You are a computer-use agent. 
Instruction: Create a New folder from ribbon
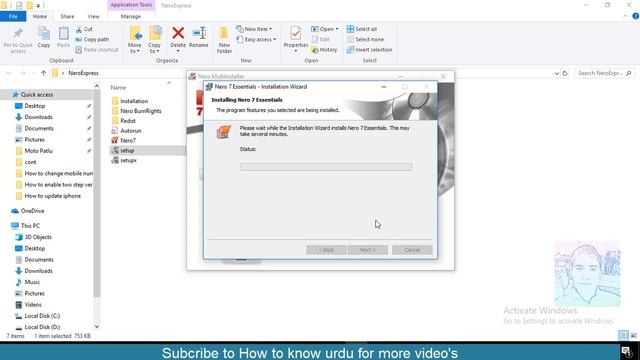click(x=224, y=40)
